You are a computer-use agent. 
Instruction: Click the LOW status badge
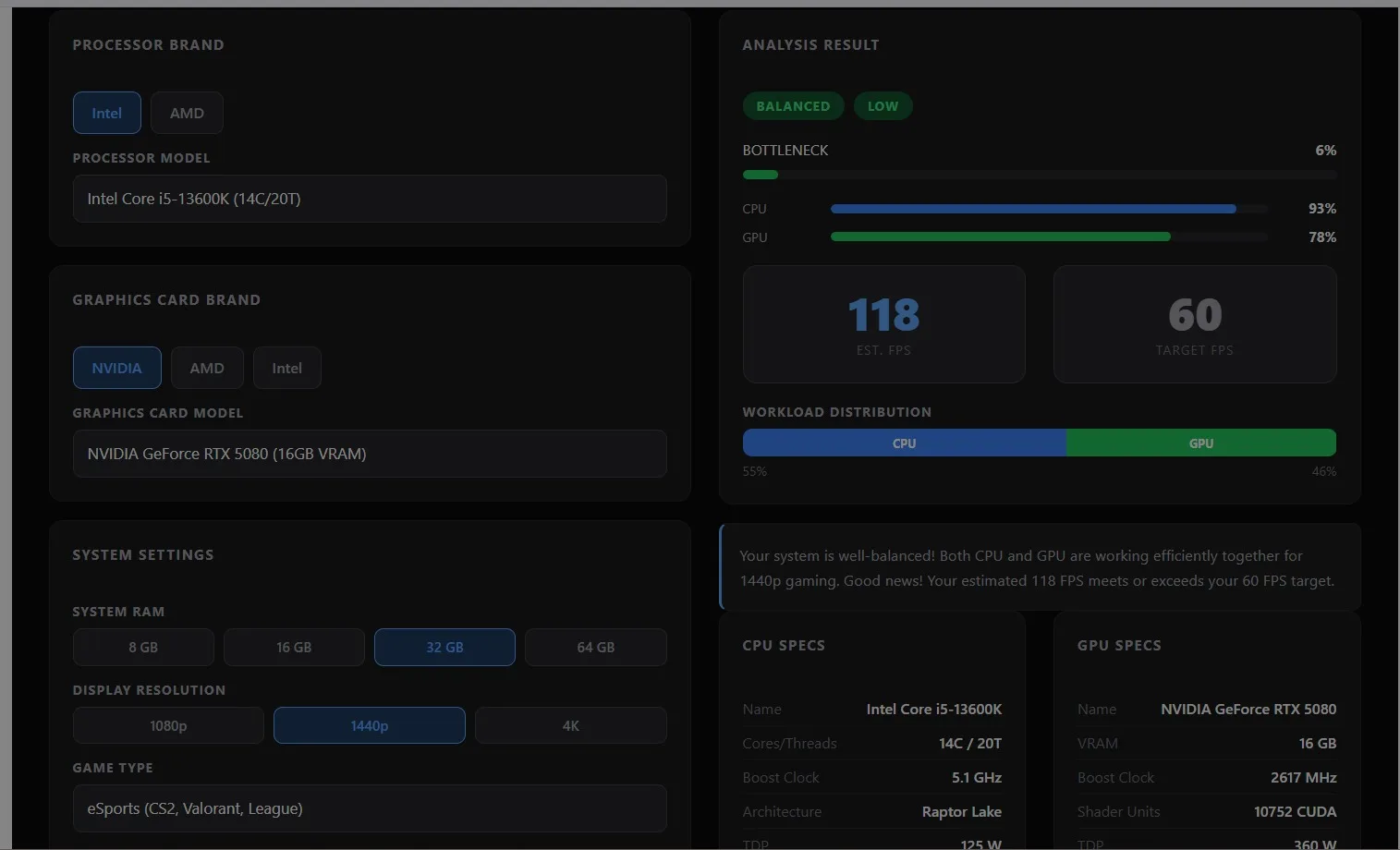coord(883,106)
